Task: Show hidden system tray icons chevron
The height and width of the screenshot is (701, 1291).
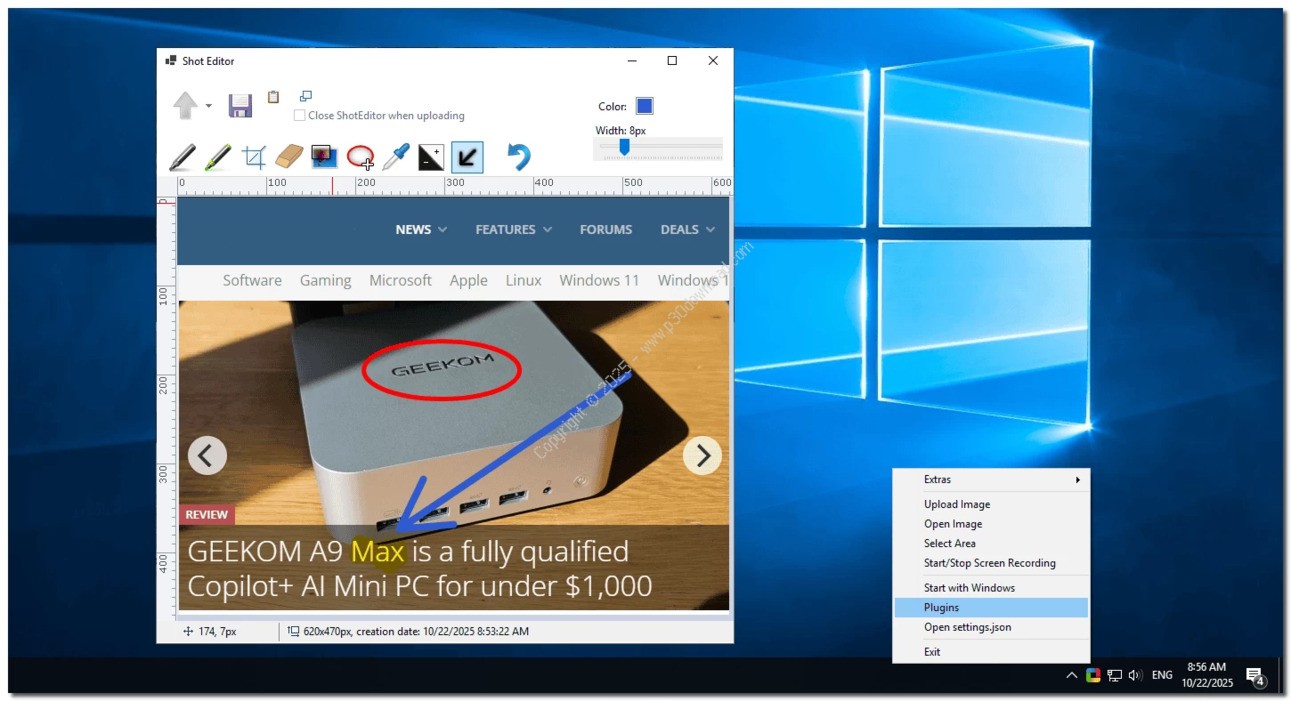Action: (x=1071, y=675)
